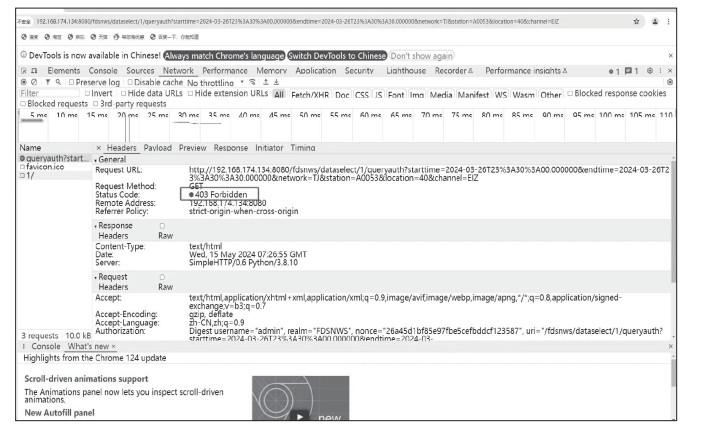Tick the Blocked response cookies checkbox
Screen dimensions: 708x428
coord(571,93)
